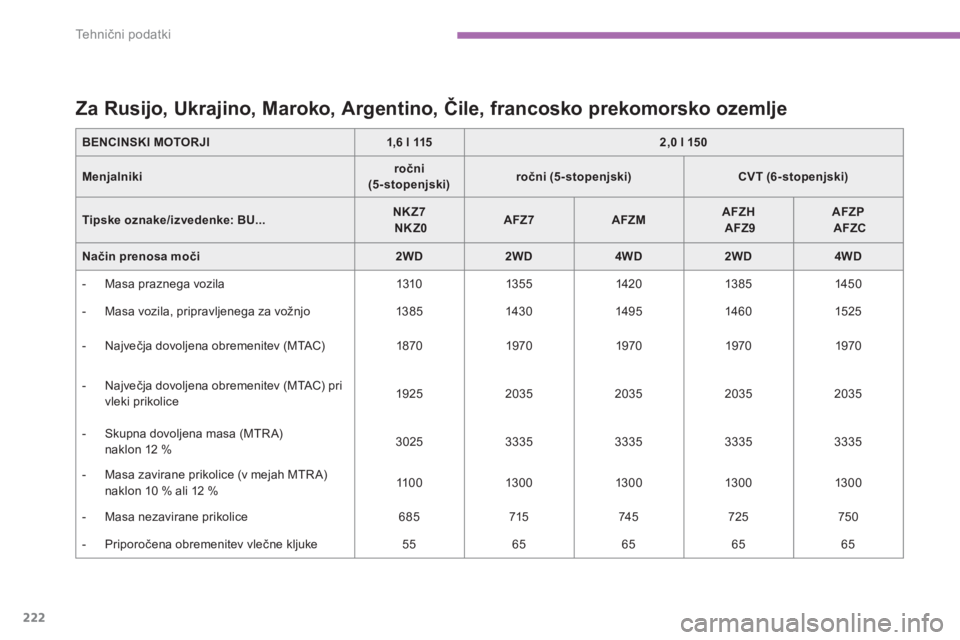
Task: Click the 'NKZ7 NKZ0' type code cell
Action: (x=409, y=220)
